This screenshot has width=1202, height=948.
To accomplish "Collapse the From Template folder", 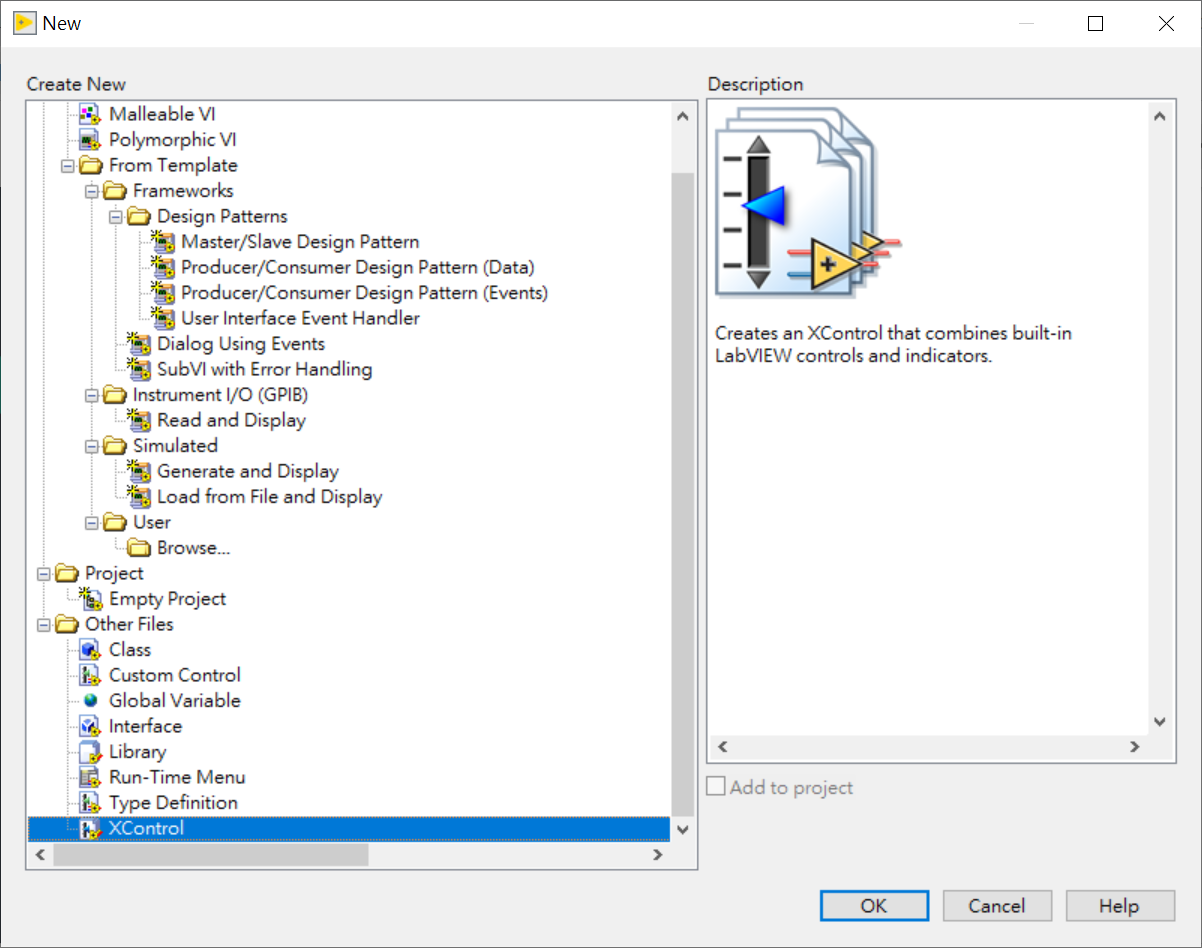I will click(68, 165).
